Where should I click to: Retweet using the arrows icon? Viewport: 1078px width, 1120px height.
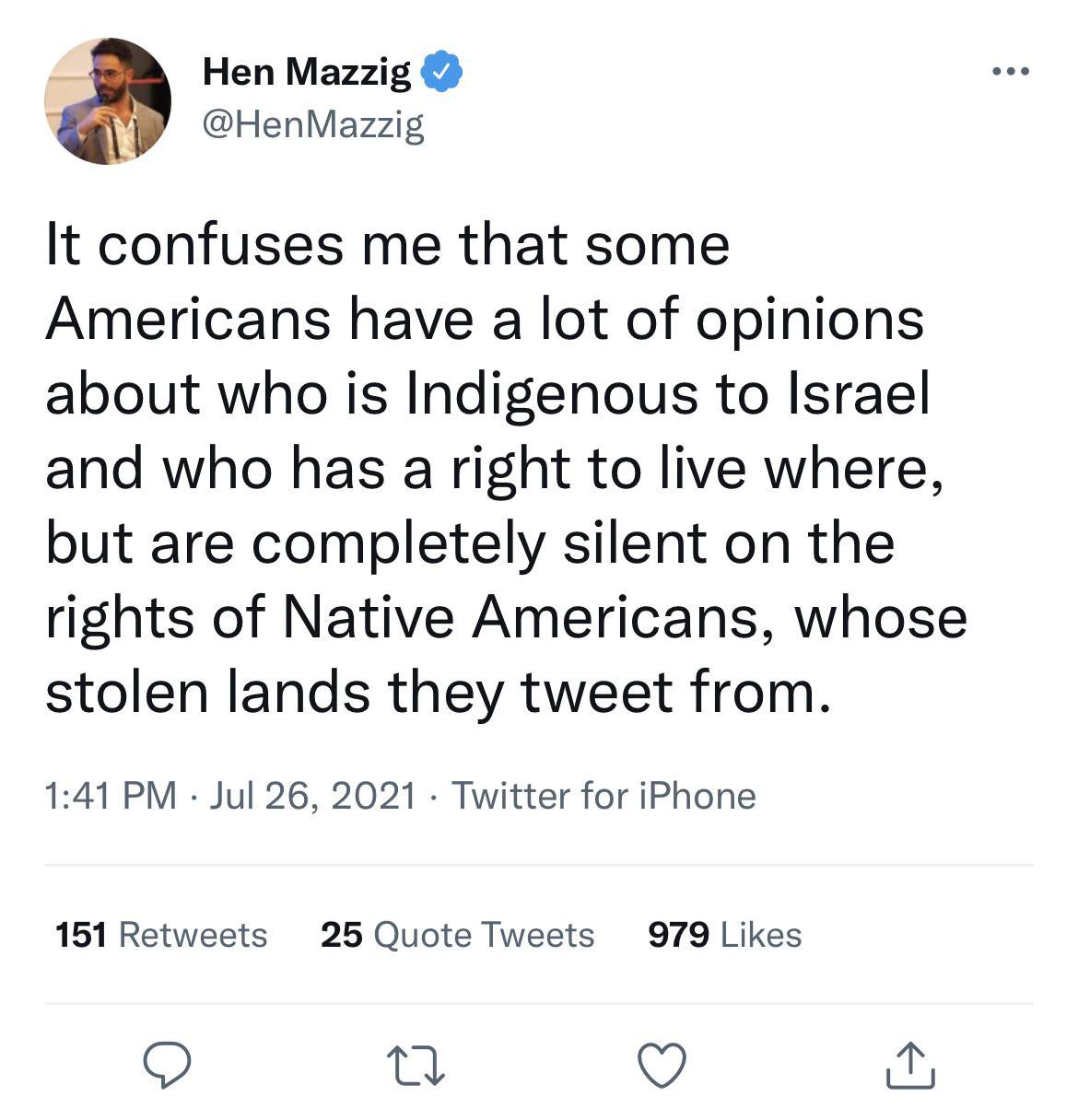(x=415, y=1066)
